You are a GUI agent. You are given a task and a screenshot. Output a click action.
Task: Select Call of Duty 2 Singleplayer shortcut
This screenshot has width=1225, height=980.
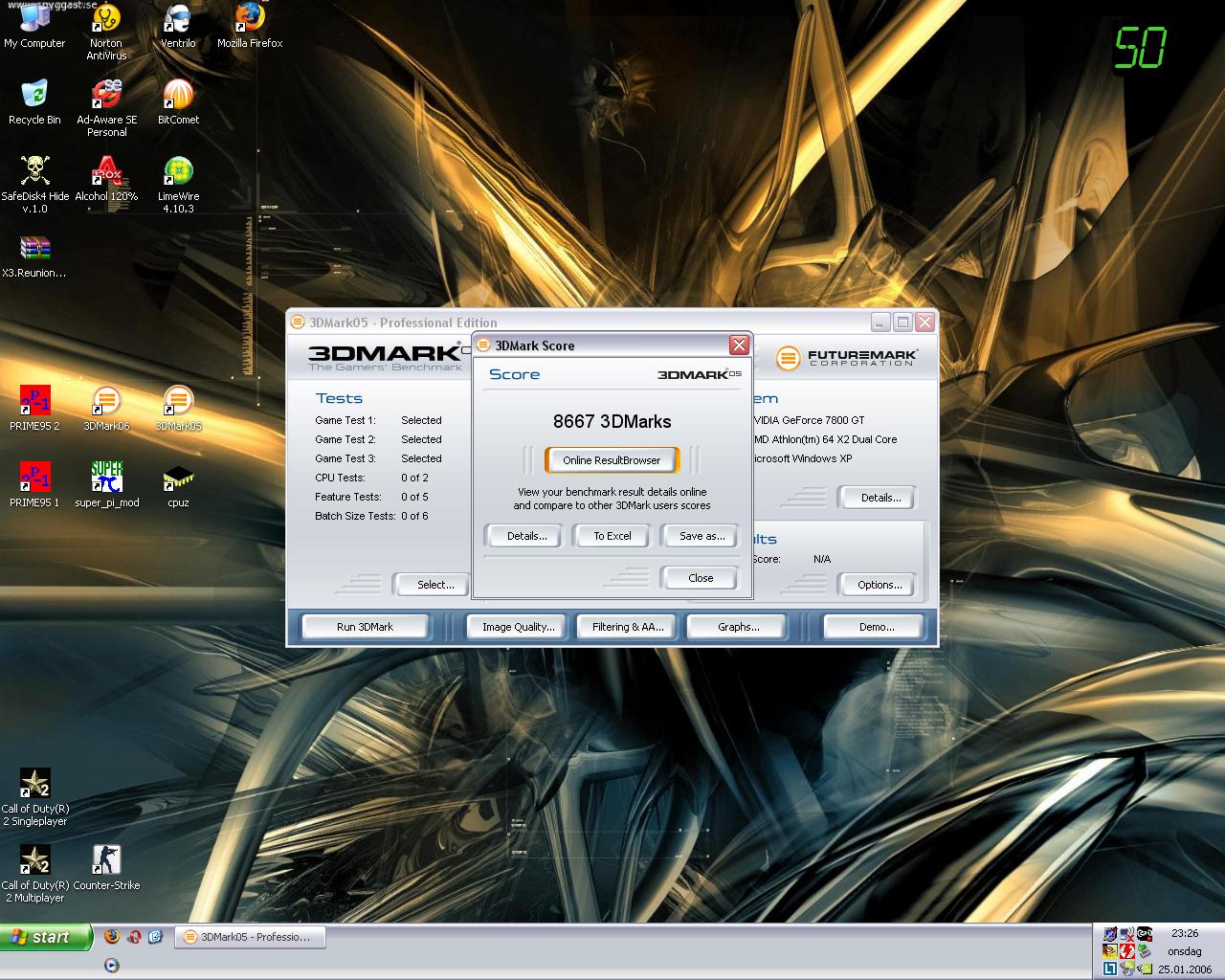tap(34, 797)
